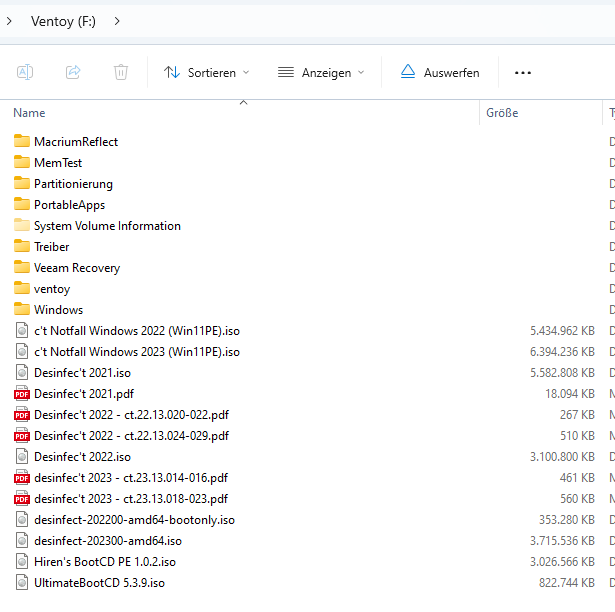Click icon of desinfect-202300-amd64.iso
This screenshot has height=612, width=615.
[22, 540]
